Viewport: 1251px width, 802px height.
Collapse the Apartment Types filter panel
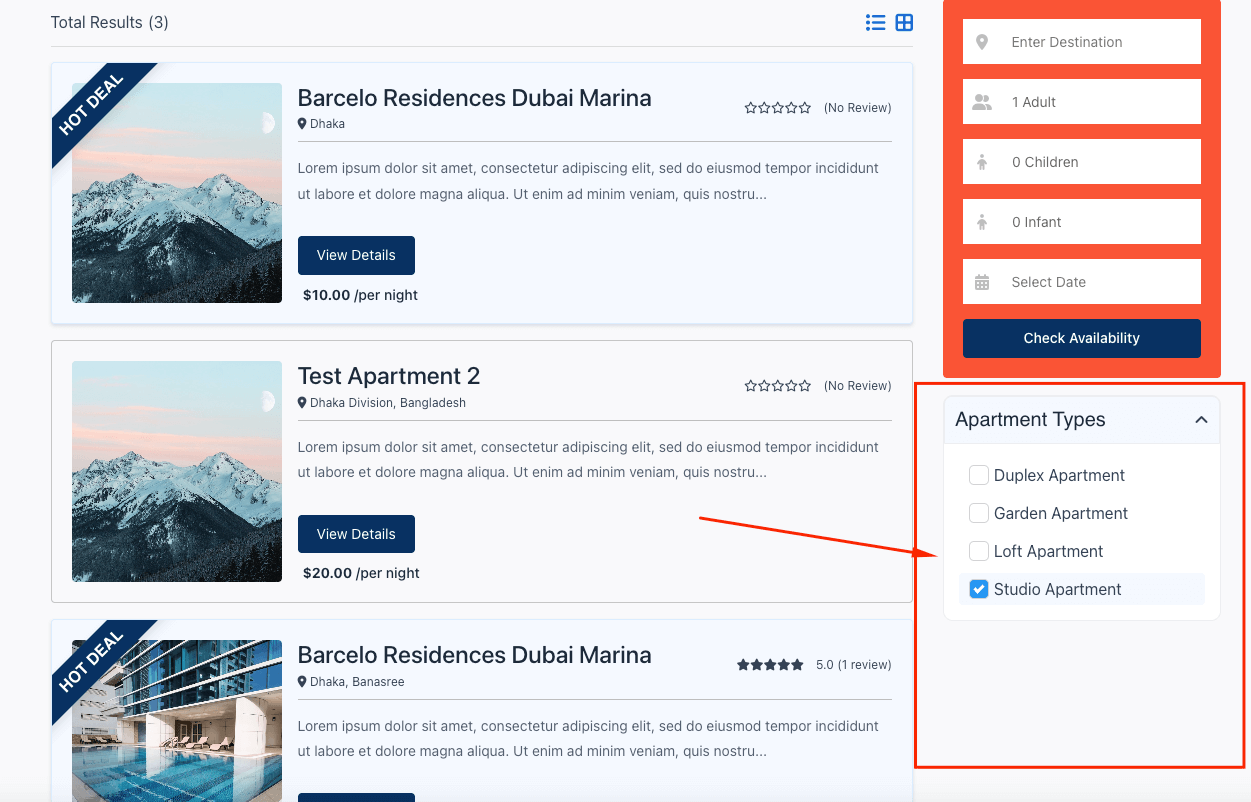pos(1201,420)
